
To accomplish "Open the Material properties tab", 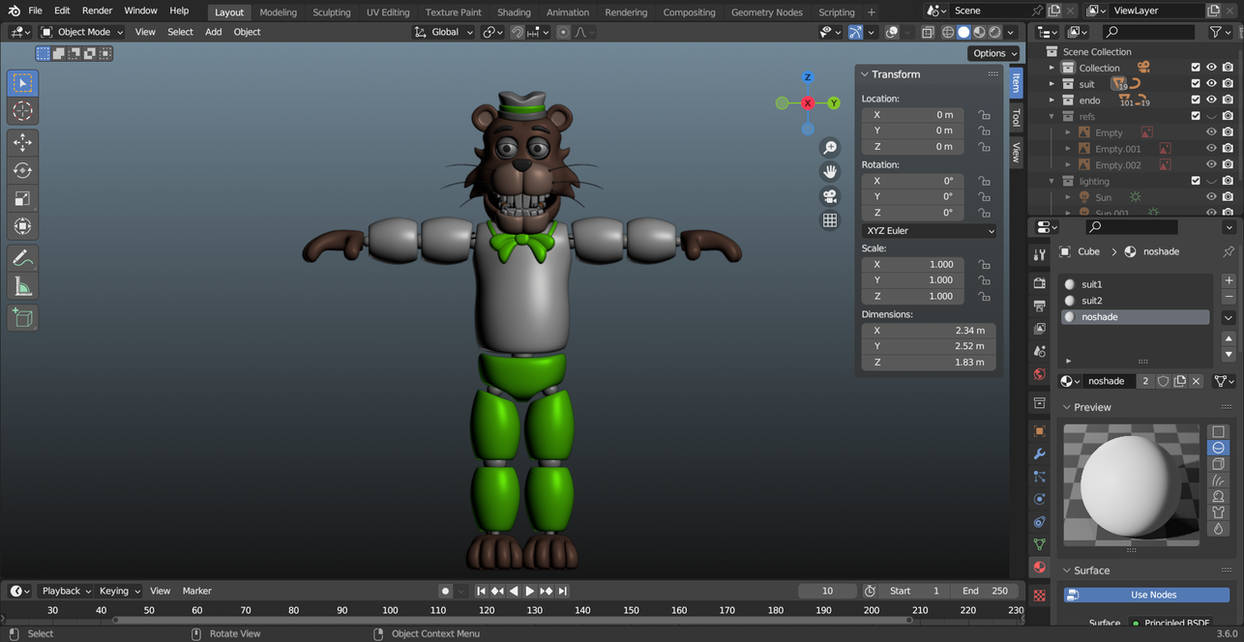I will click(1040, 567).
